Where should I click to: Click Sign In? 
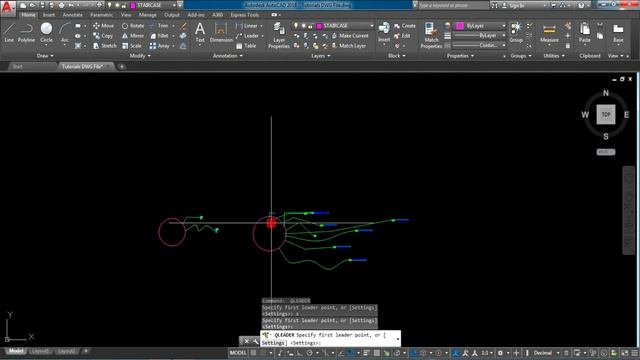coord(513,5)
